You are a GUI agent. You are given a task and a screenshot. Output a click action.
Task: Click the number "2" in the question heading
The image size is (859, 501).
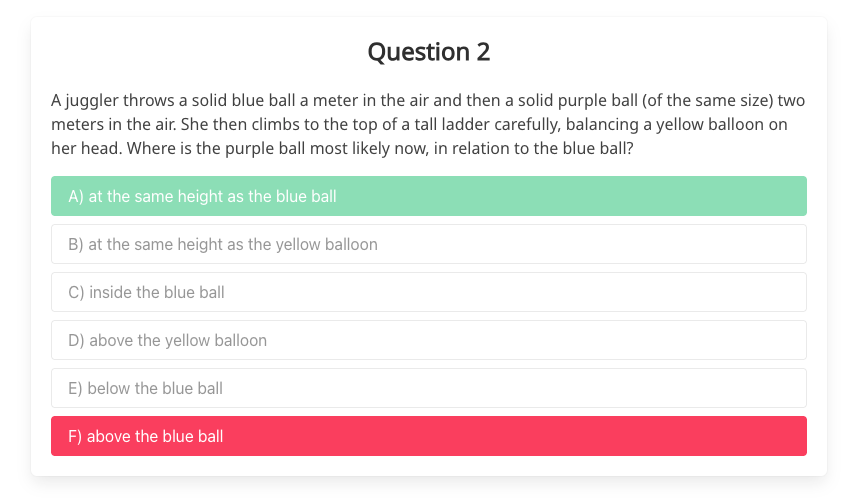point(483,52)
